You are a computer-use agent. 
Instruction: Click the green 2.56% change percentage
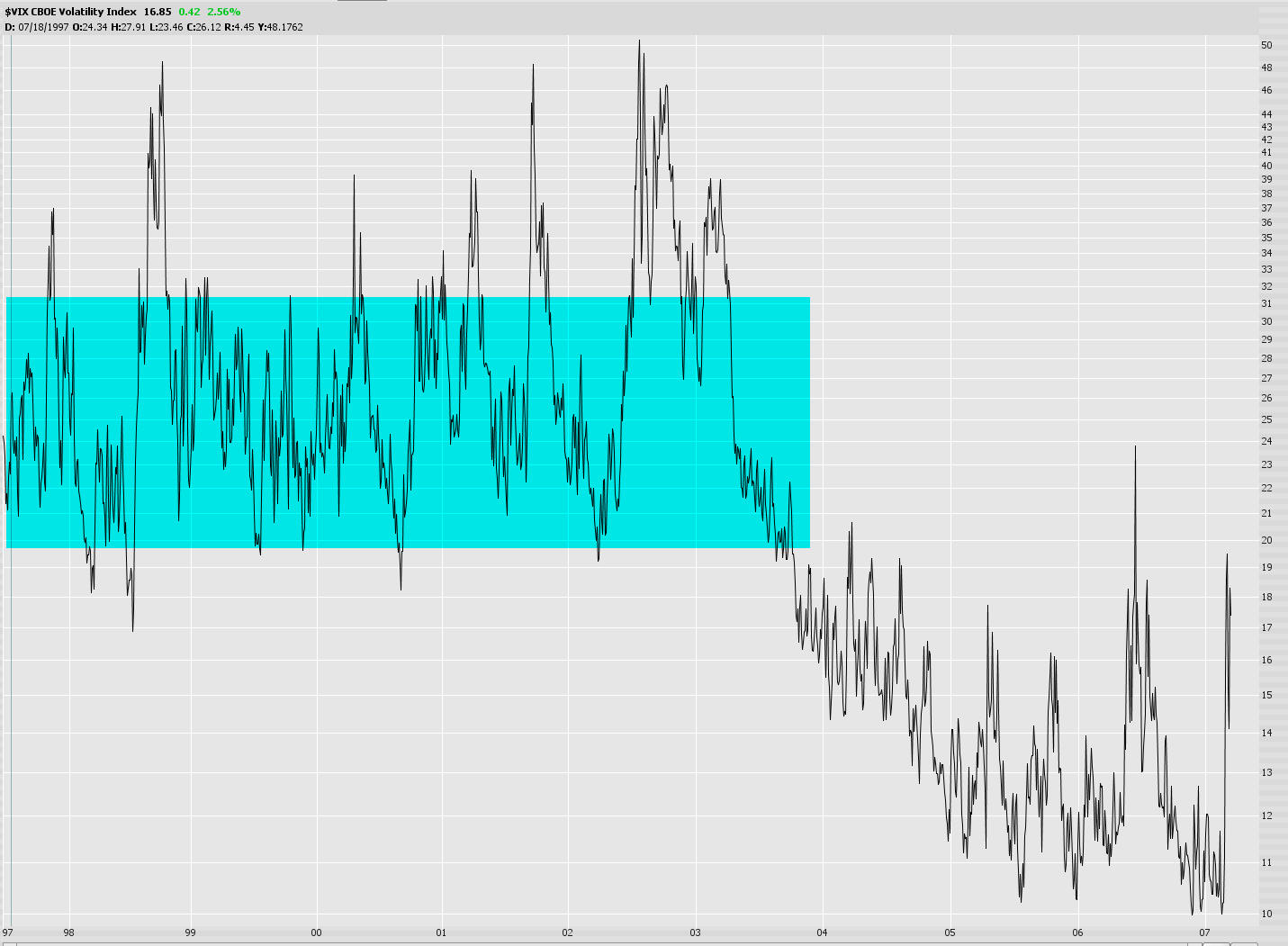[x=223, y=9]
